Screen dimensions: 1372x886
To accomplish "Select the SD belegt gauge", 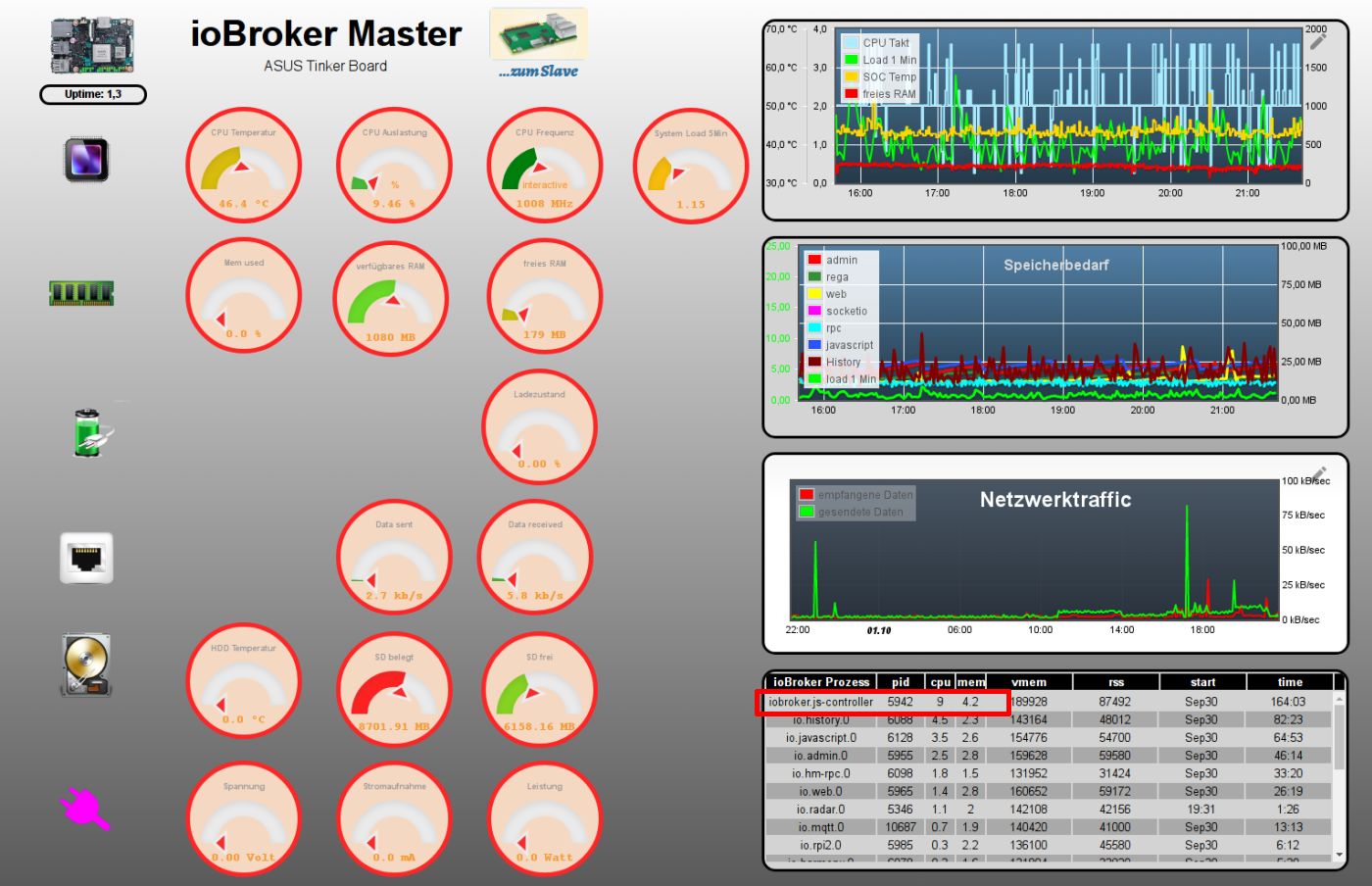I will click(394, 688).
